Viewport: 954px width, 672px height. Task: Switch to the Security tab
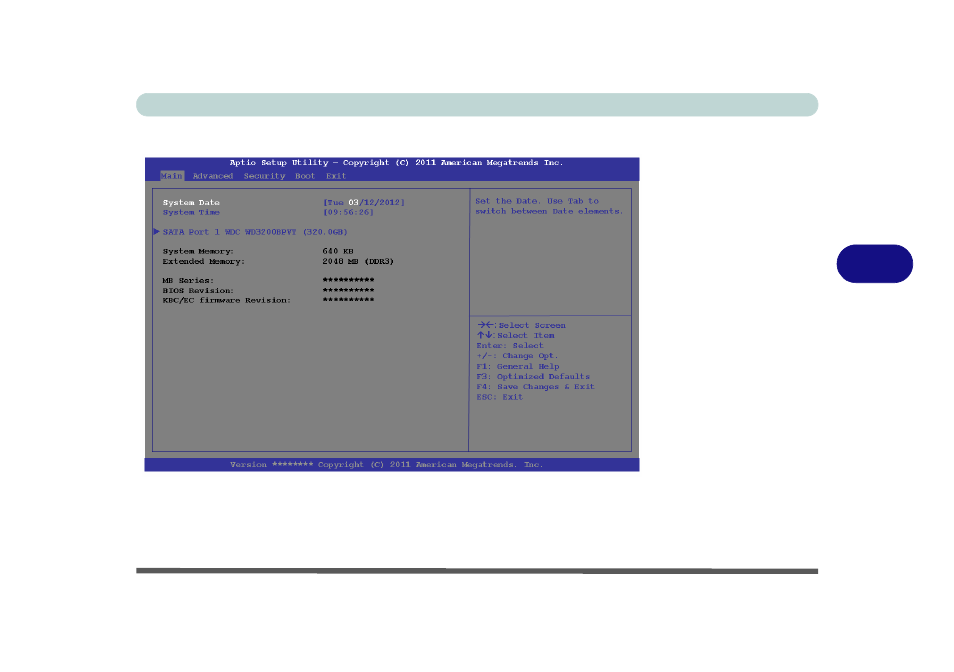(x=264, y=176)
